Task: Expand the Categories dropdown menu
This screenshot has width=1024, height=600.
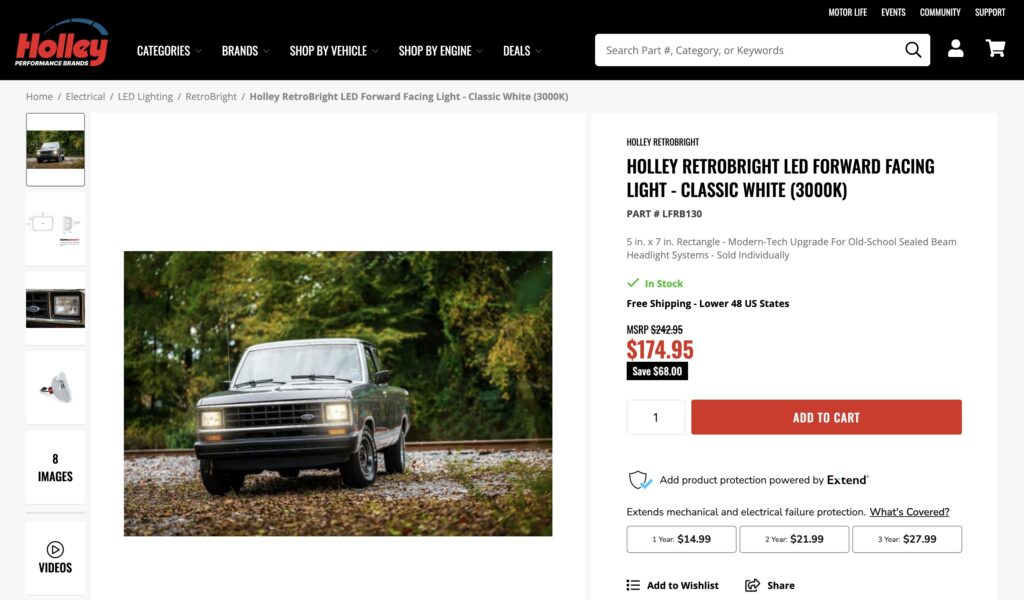Action: point(169,51)
